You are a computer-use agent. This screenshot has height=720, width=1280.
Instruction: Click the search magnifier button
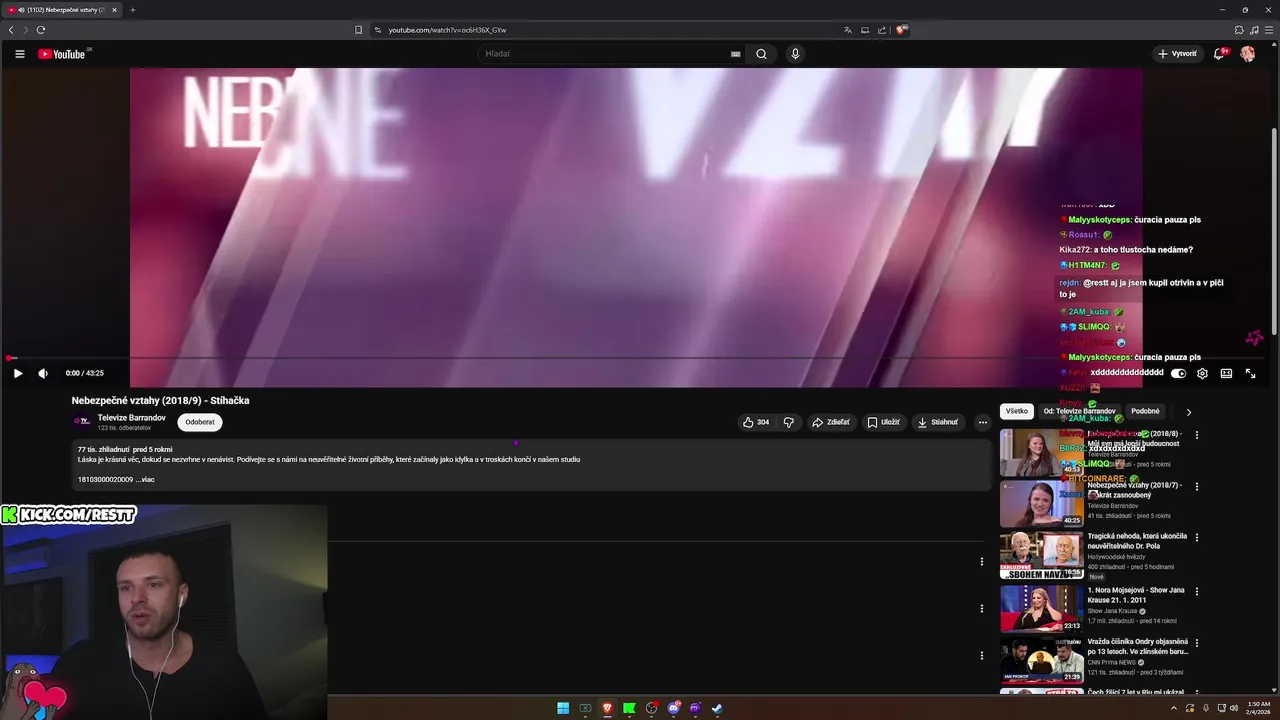point(761,54)
